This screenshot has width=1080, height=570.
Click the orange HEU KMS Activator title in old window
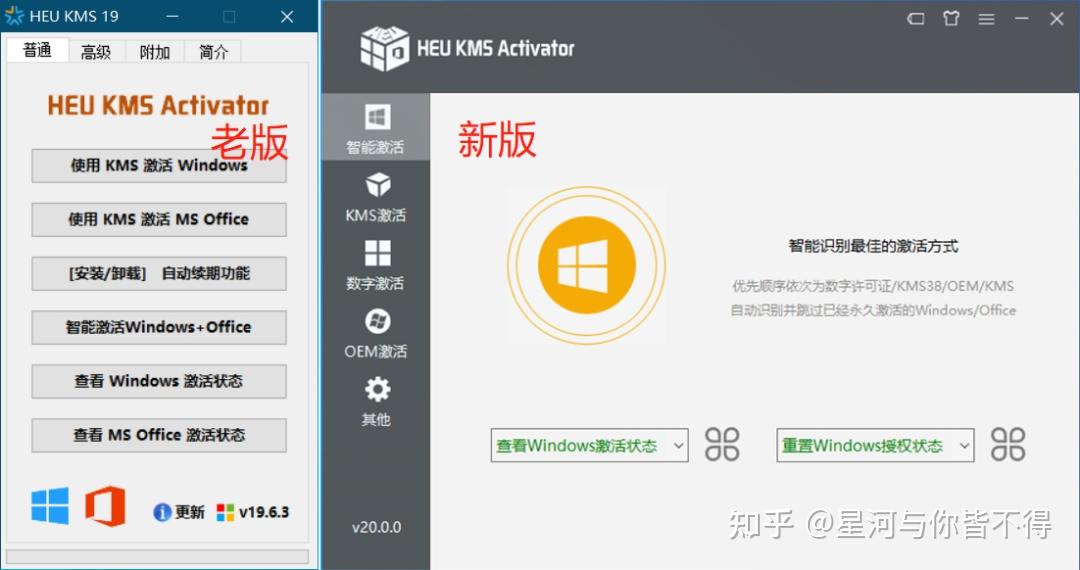pyautogui.click(x=158, y=106)
